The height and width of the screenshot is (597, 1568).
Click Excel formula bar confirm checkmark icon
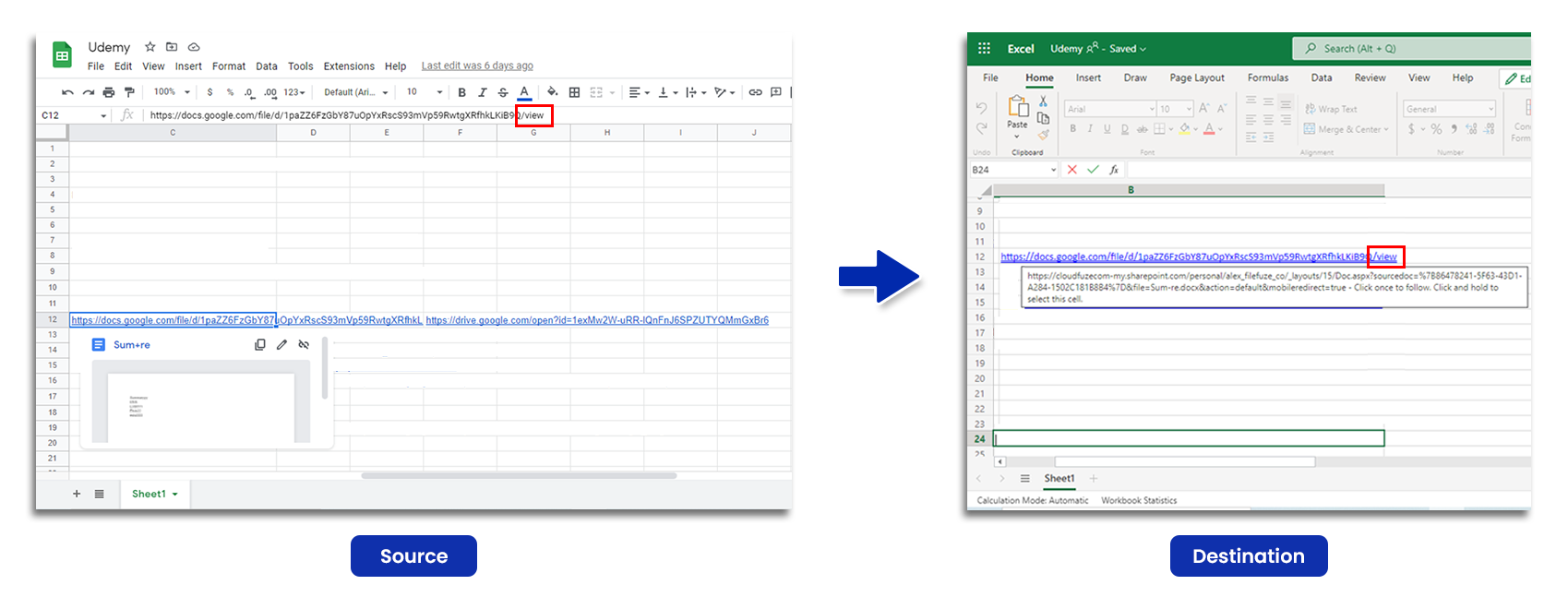[x=1093, y=170]
